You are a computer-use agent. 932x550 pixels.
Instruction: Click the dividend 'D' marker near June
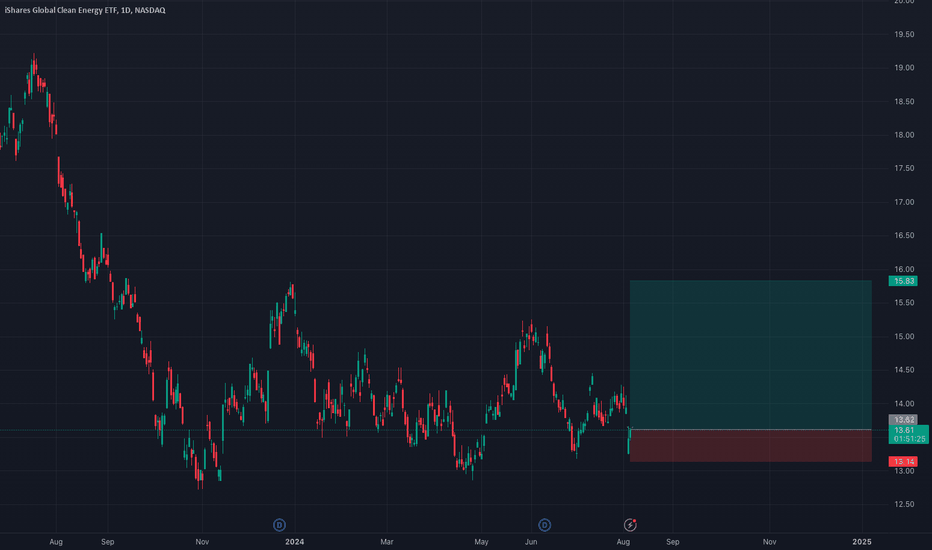pyautogui.click(x=544, y=525)
